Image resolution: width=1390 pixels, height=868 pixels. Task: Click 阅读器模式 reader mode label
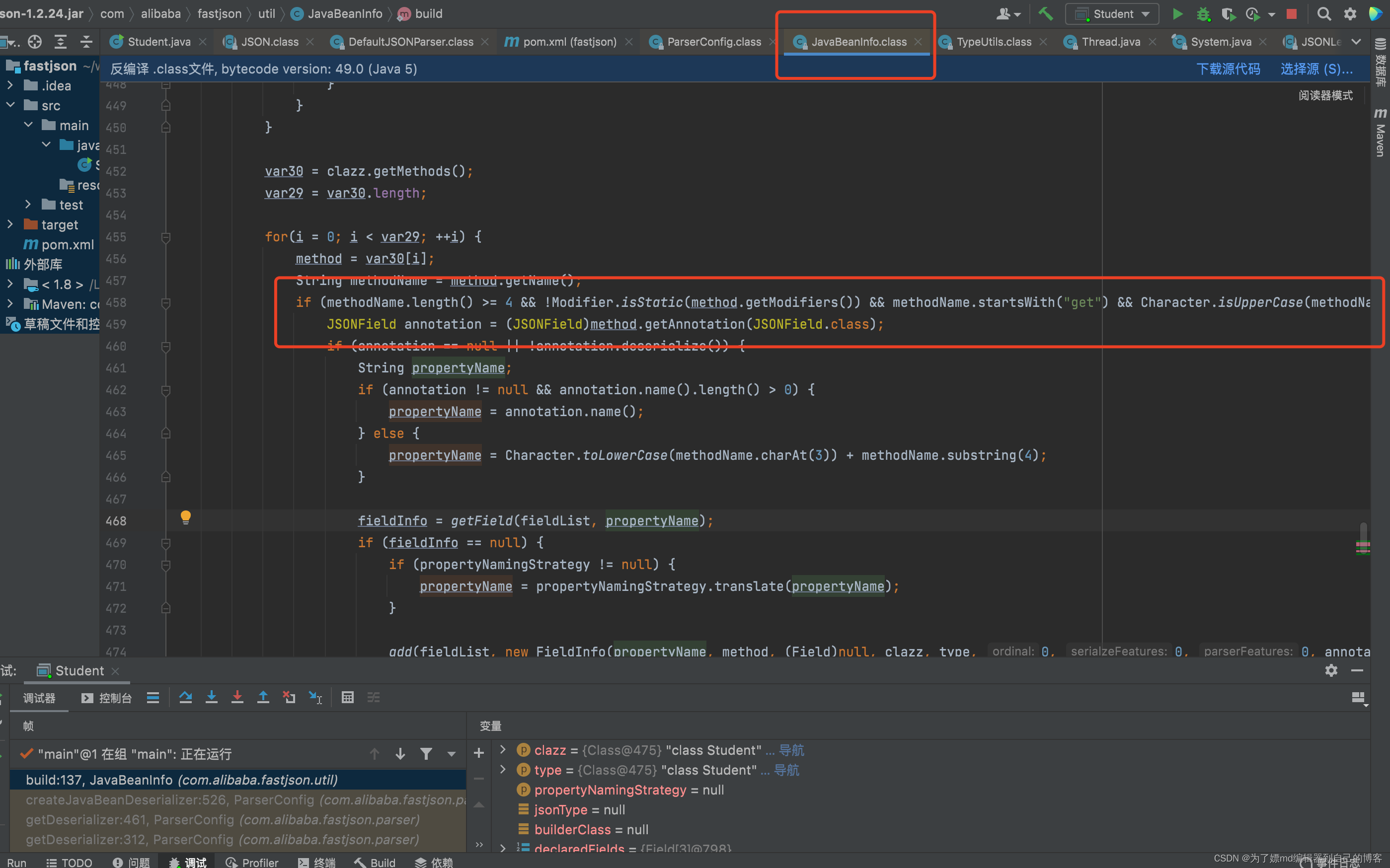1325,95
